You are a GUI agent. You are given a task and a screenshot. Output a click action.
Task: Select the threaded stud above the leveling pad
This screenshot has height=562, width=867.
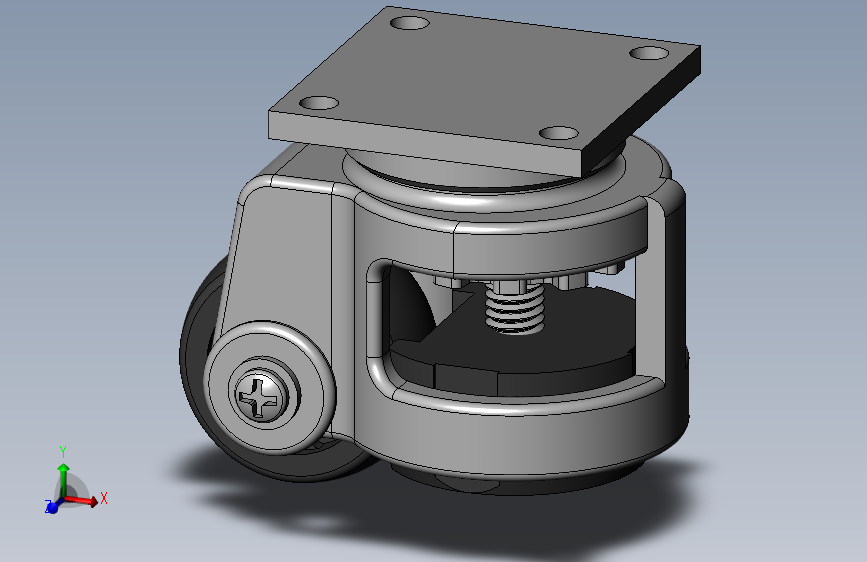tap(515, 311)
